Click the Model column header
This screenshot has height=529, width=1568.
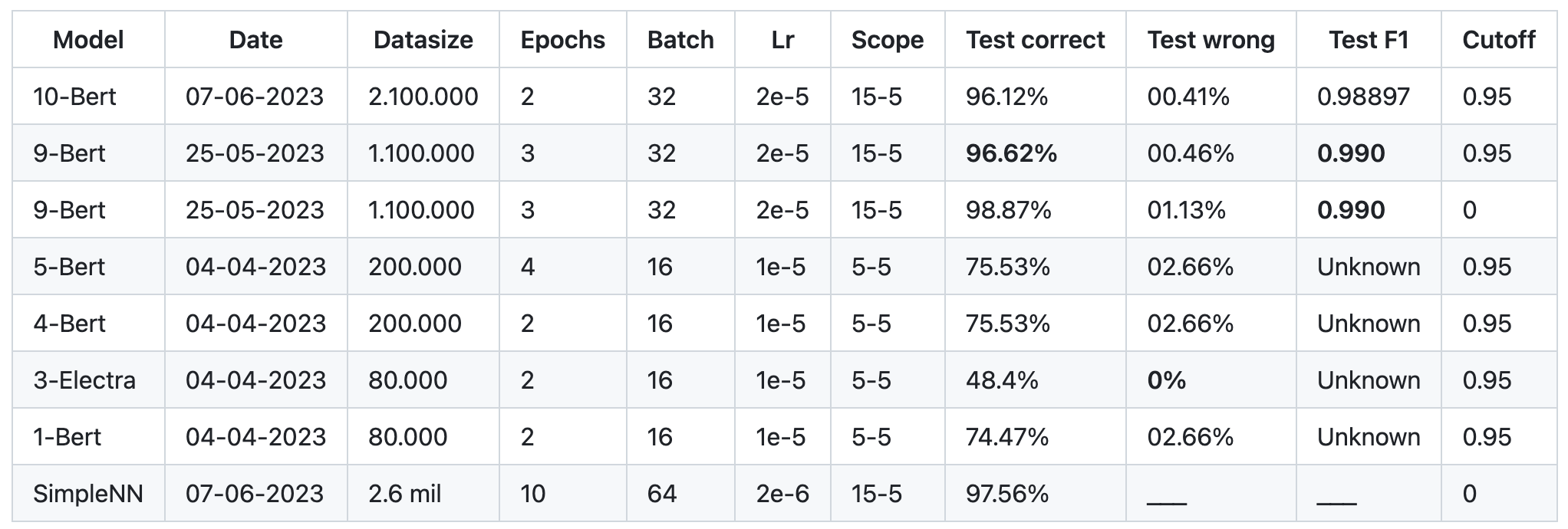pos(88,40)
